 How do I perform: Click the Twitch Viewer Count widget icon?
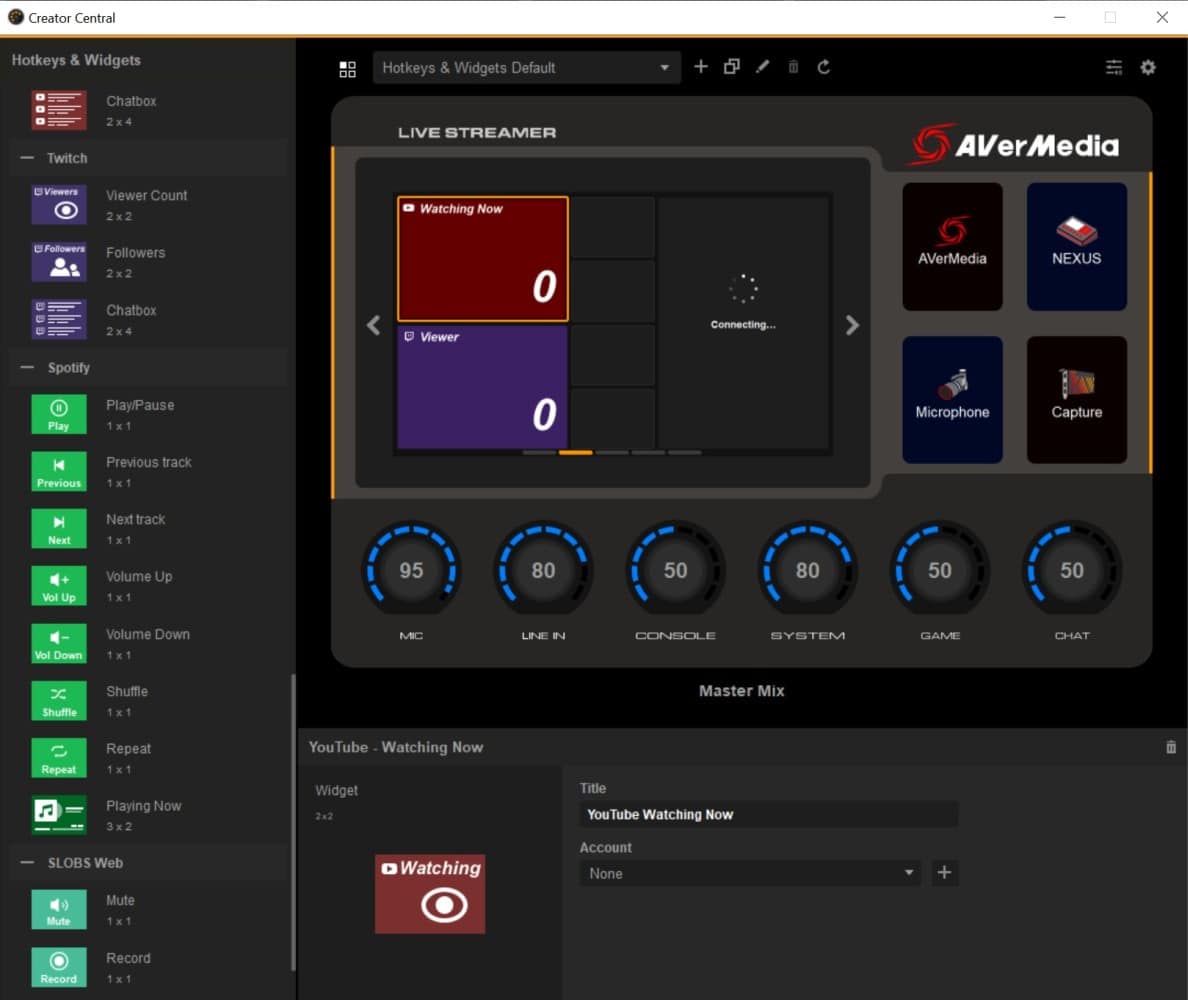click(58, 204)
